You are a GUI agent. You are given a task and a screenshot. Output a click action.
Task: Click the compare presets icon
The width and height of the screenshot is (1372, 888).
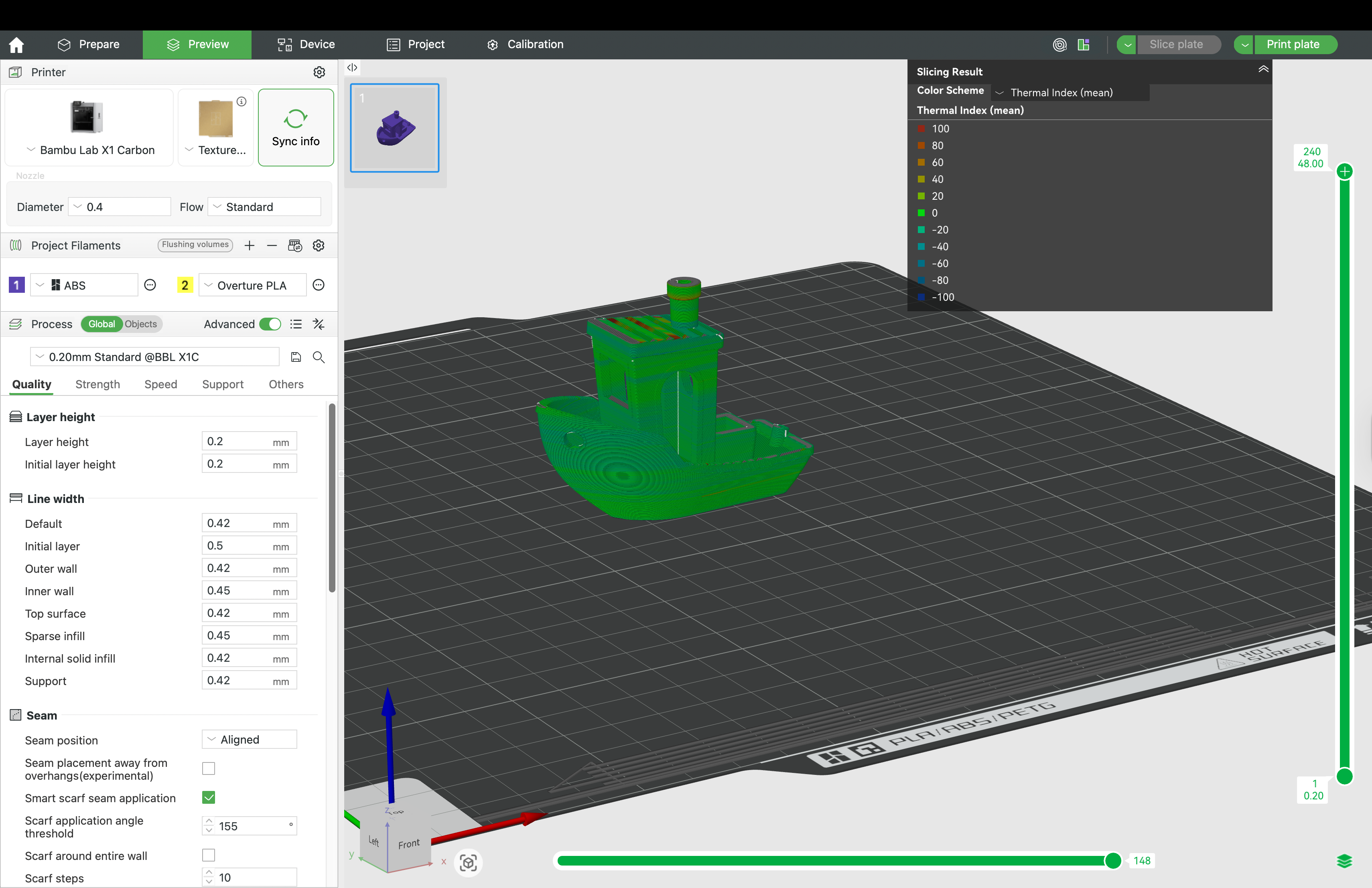[x=318, y=324]
